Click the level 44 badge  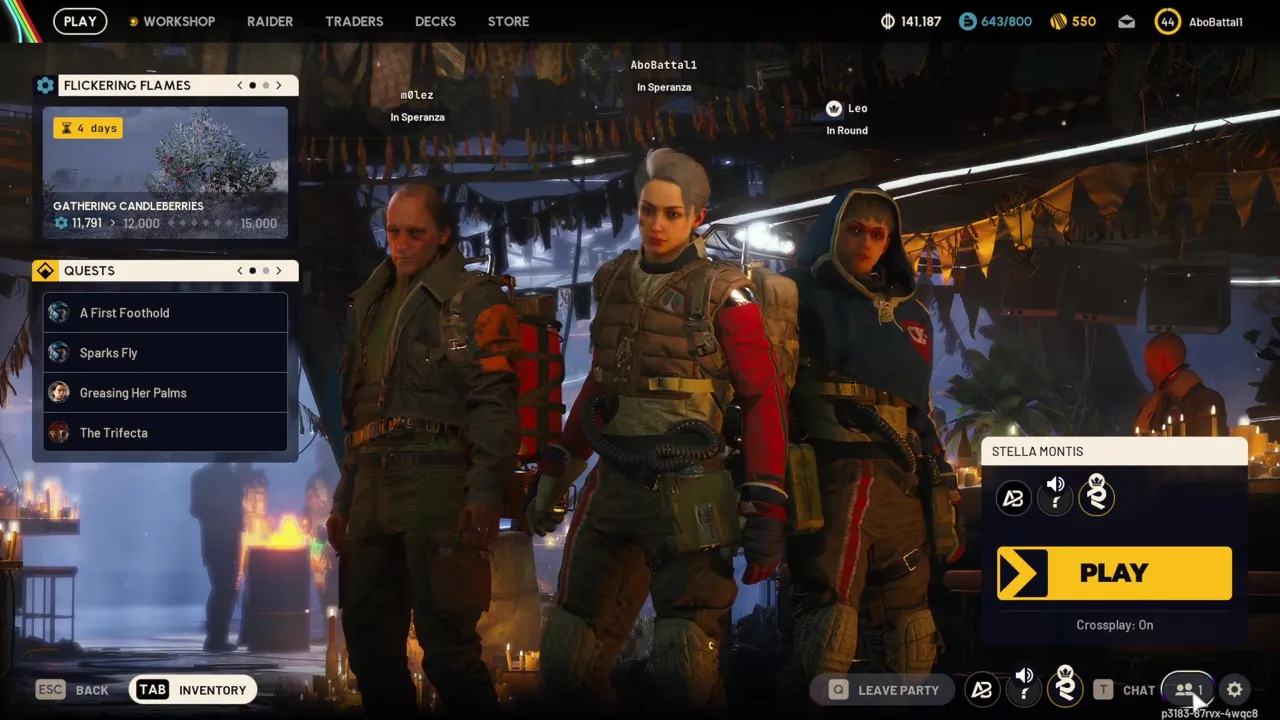point(1167,21)
